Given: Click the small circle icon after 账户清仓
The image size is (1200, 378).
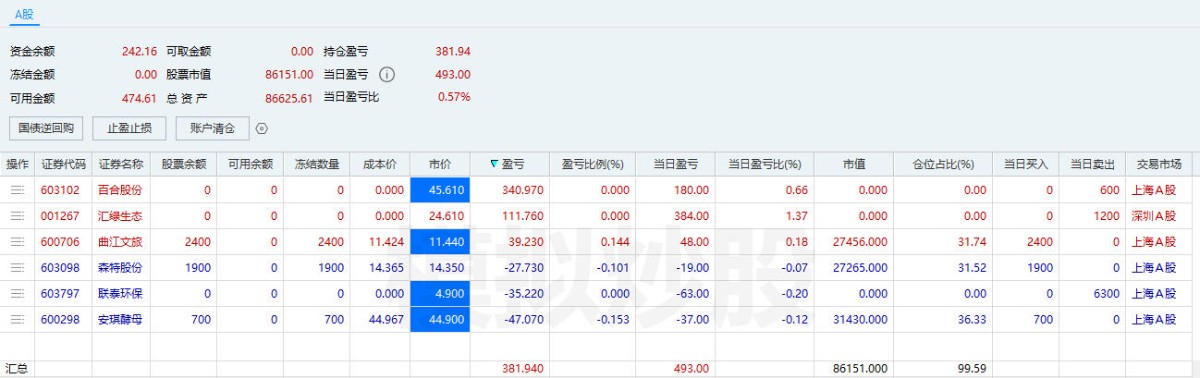Looking at the screenshot, I should point(262,128).
